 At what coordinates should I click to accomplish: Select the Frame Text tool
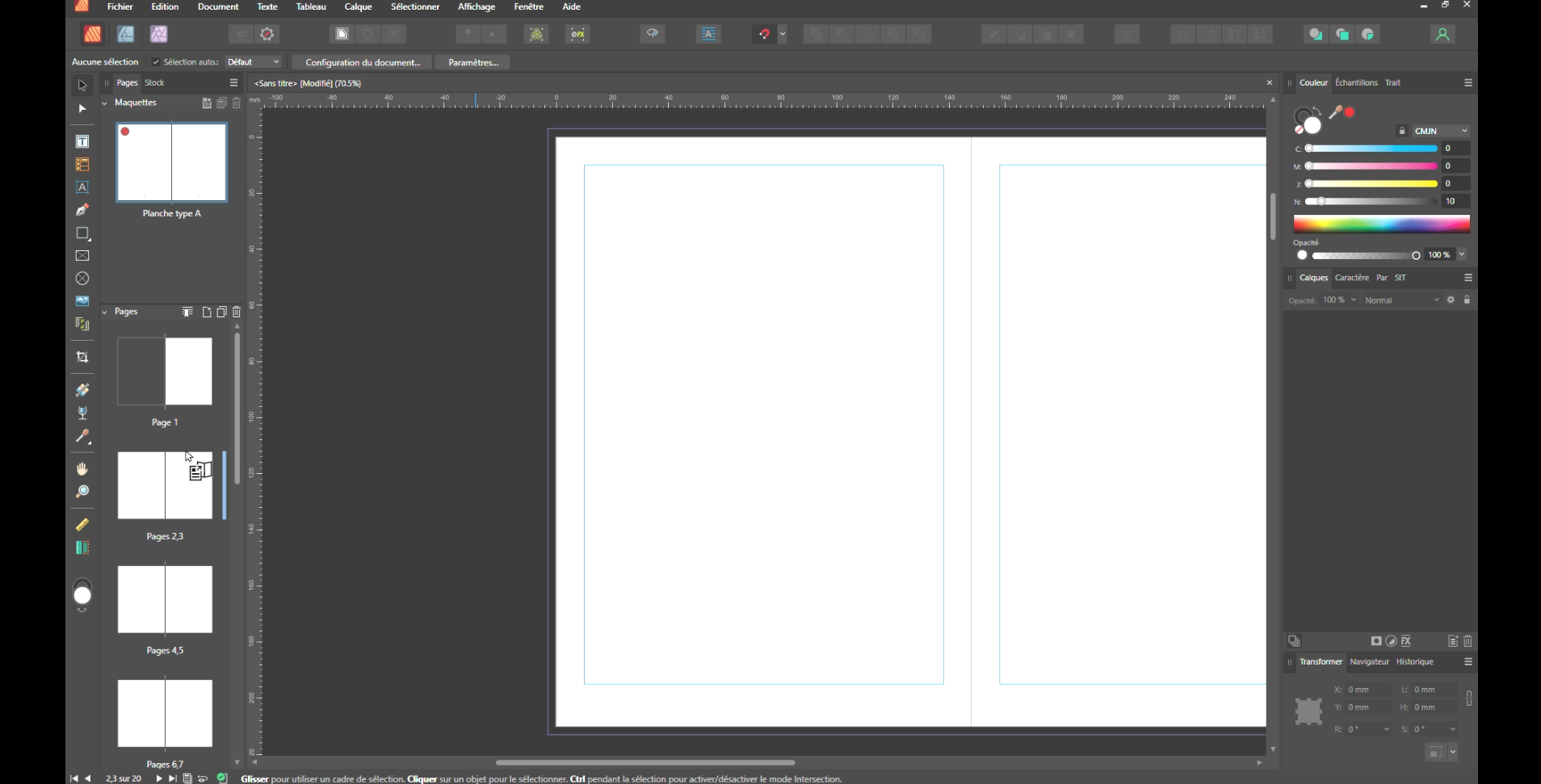pos(82,142)
